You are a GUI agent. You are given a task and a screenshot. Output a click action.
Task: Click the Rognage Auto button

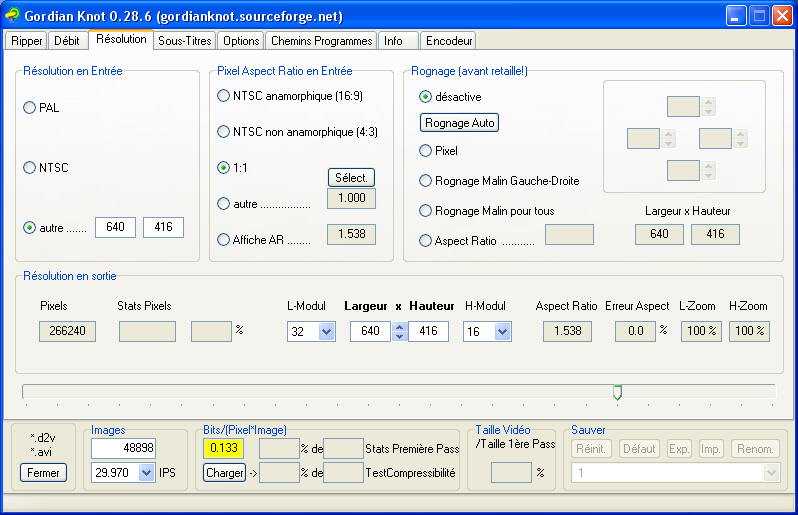click(x=459, y=123)
